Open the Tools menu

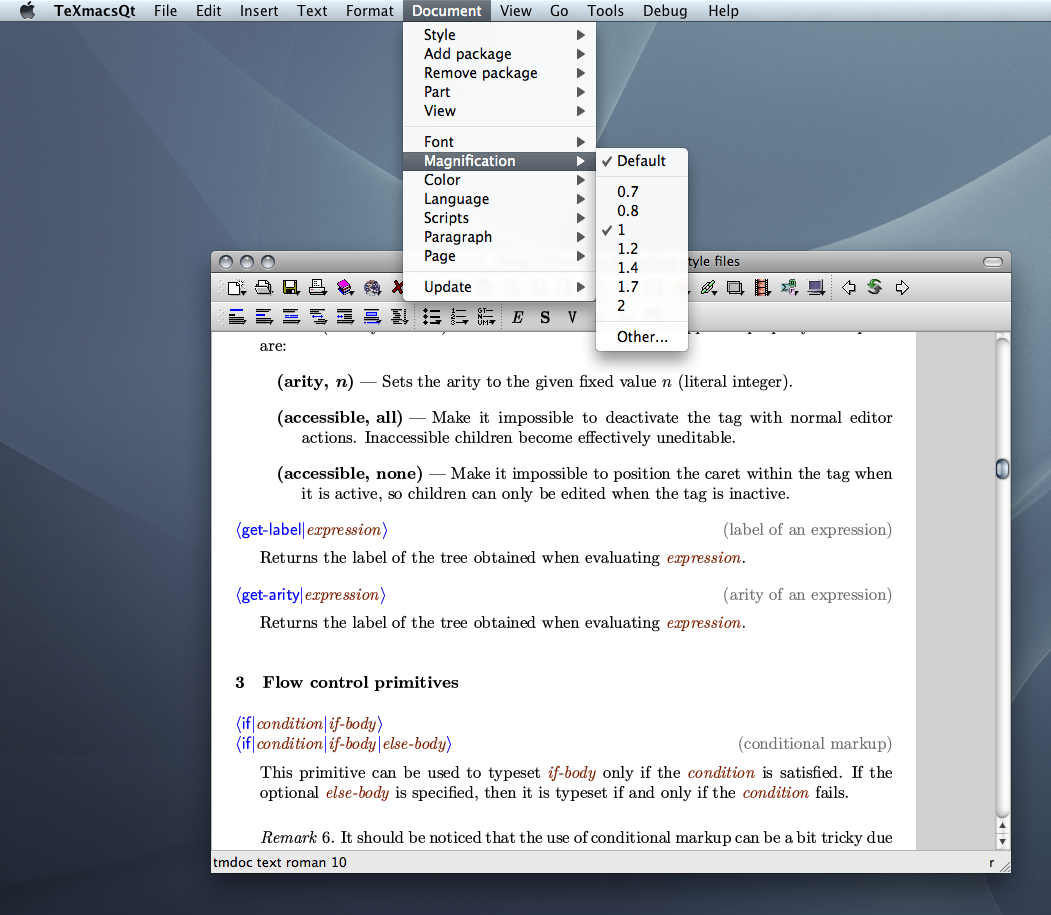coord(605,11)
